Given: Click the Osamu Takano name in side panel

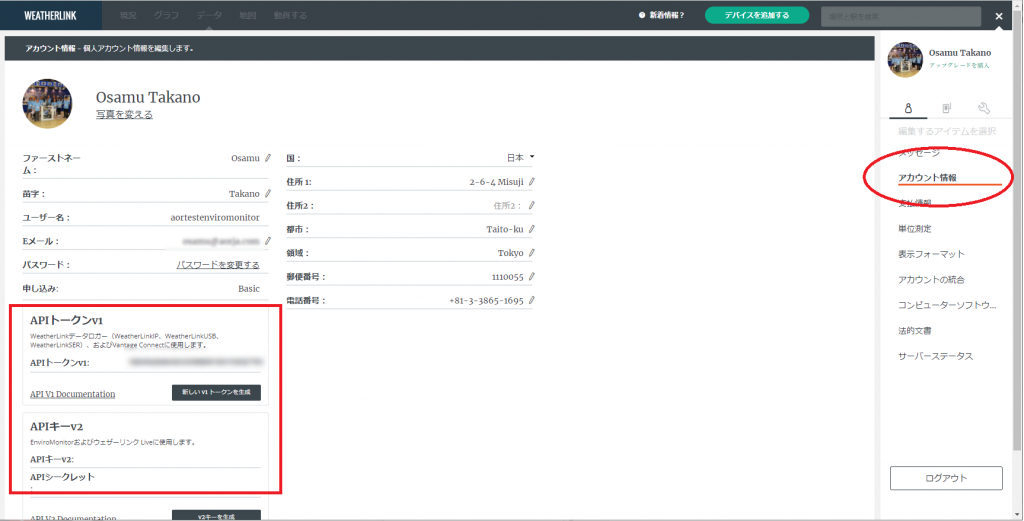Looking at the screenshot, I should 960,52.
